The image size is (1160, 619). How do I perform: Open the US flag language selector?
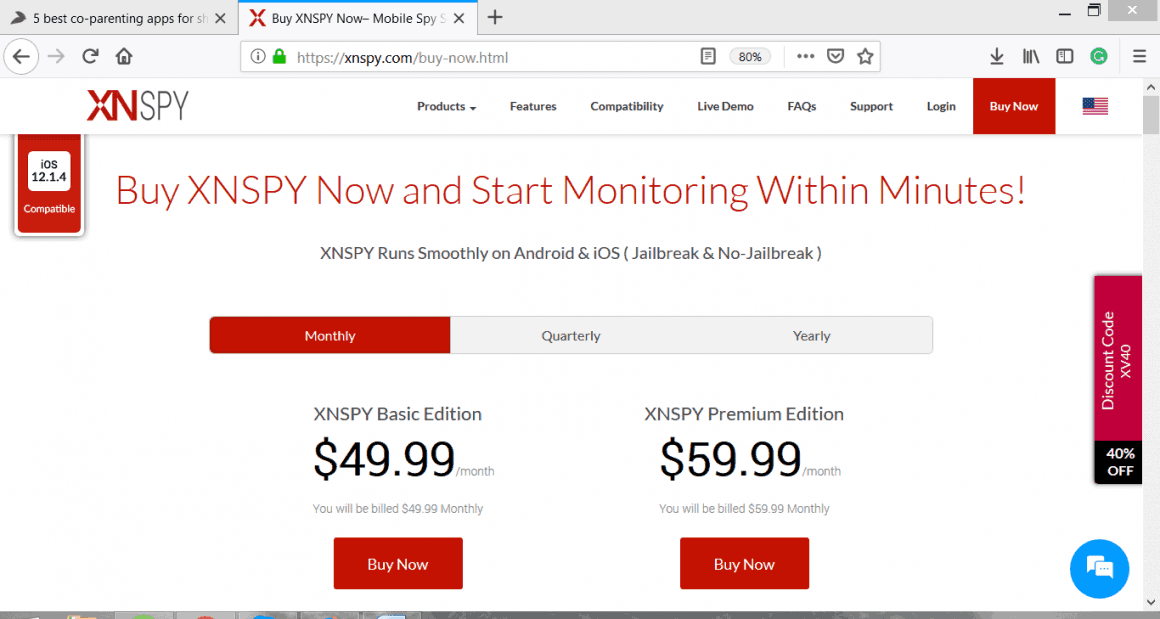click(1095, 106)
